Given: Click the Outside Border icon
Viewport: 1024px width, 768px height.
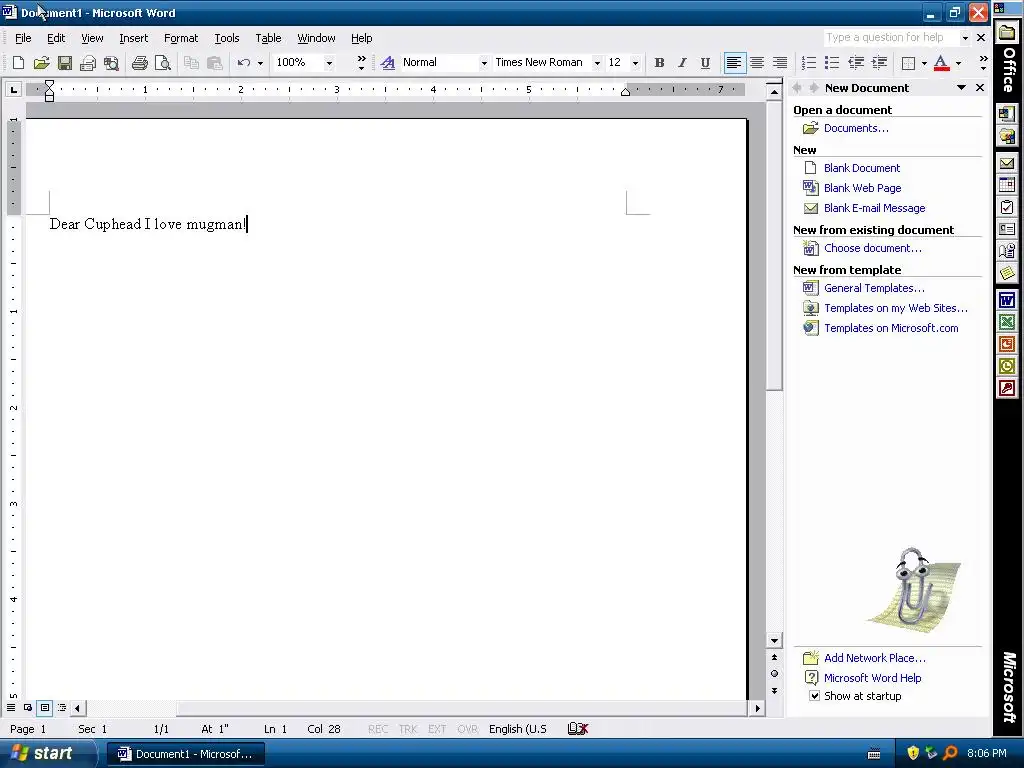Looking at the screenshot, I should (x=908, y=63).
